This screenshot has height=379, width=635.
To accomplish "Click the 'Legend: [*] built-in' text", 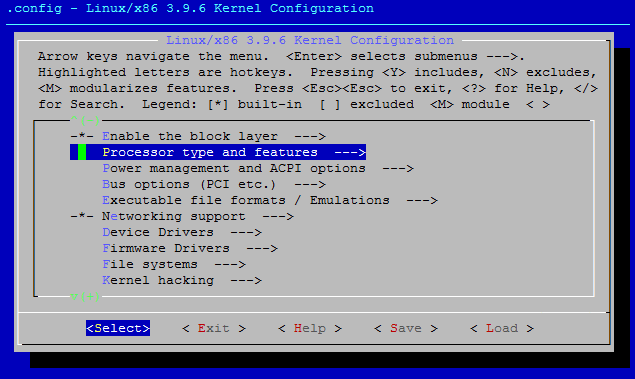I will tap(222, 104).
